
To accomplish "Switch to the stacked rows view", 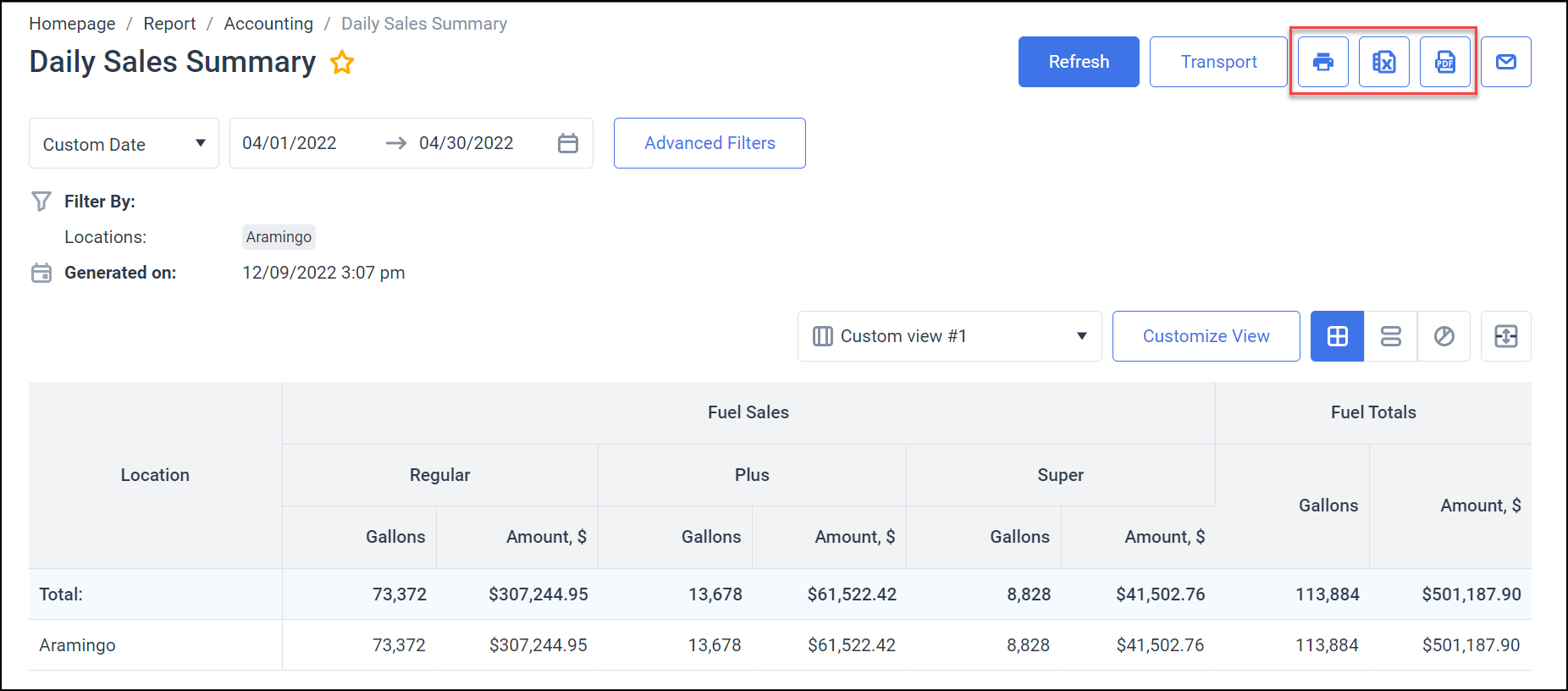I will [x=1391, y=336].
